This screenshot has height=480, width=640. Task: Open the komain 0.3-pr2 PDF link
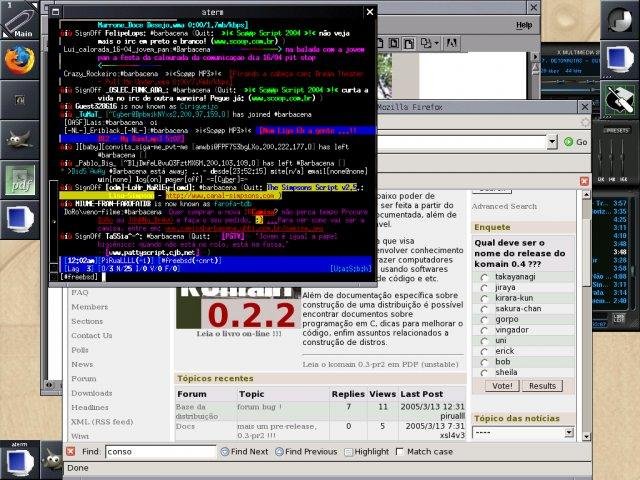380,364
